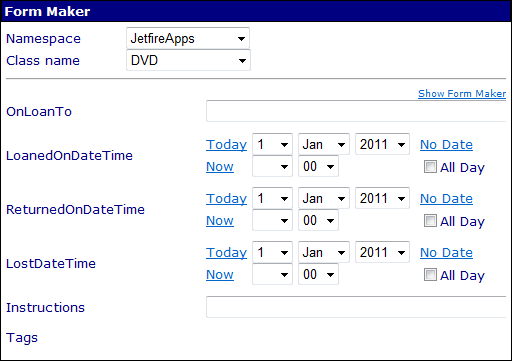Open month dropdown for LoanedOnDateTime
Image resolution: width=514 pixels, height=362 pixels.
324,144
